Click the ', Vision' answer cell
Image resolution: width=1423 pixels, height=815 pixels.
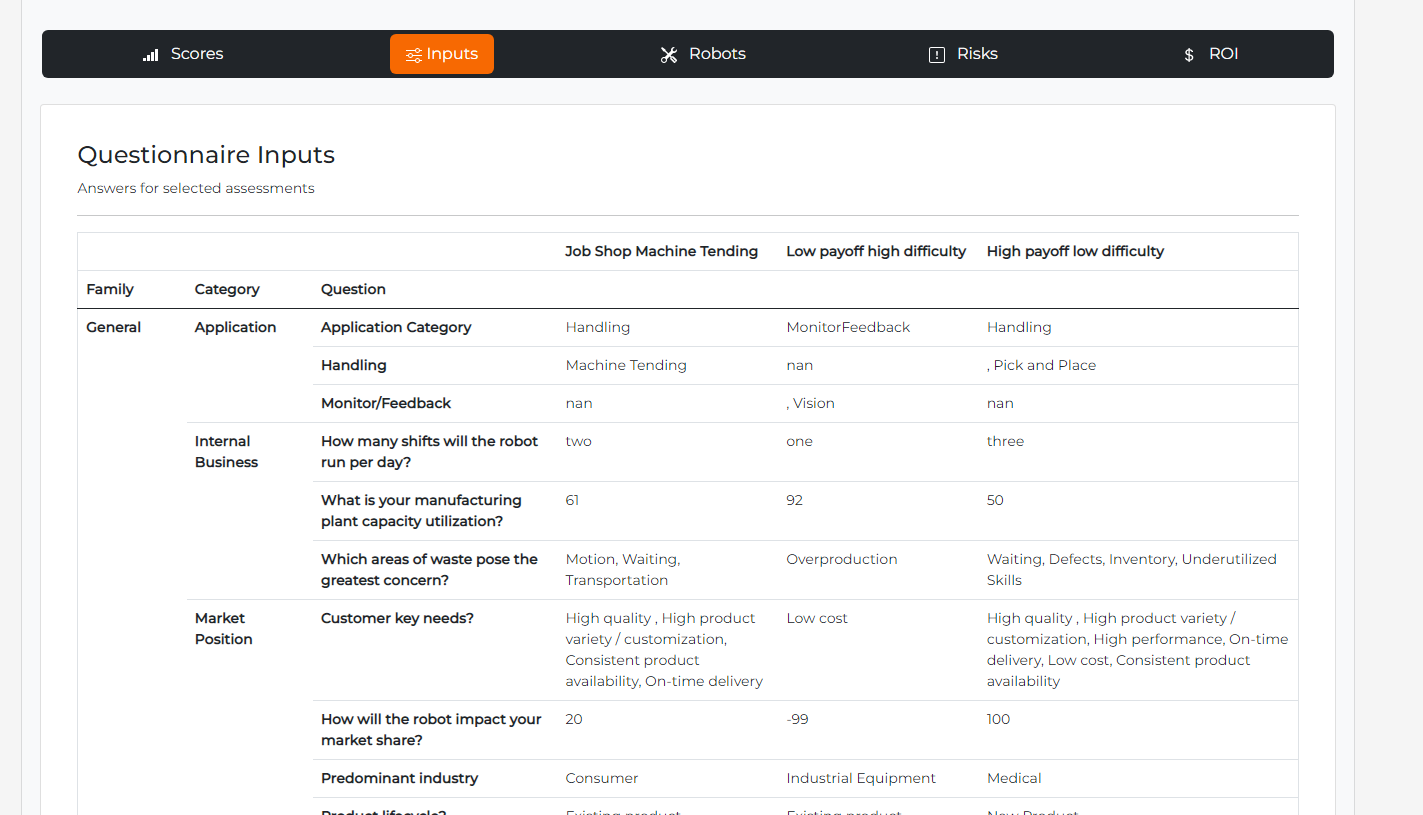click(x=810, y=403)
